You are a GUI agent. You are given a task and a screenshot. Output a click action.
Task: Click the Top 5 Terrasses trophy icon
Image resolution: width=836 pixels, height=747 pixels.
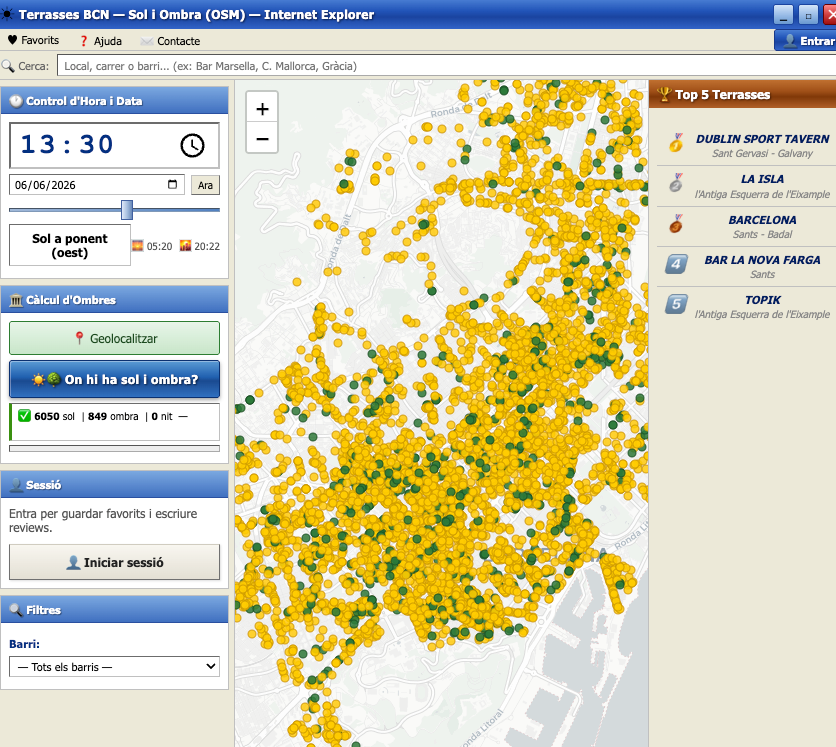(x=664, y=94)
